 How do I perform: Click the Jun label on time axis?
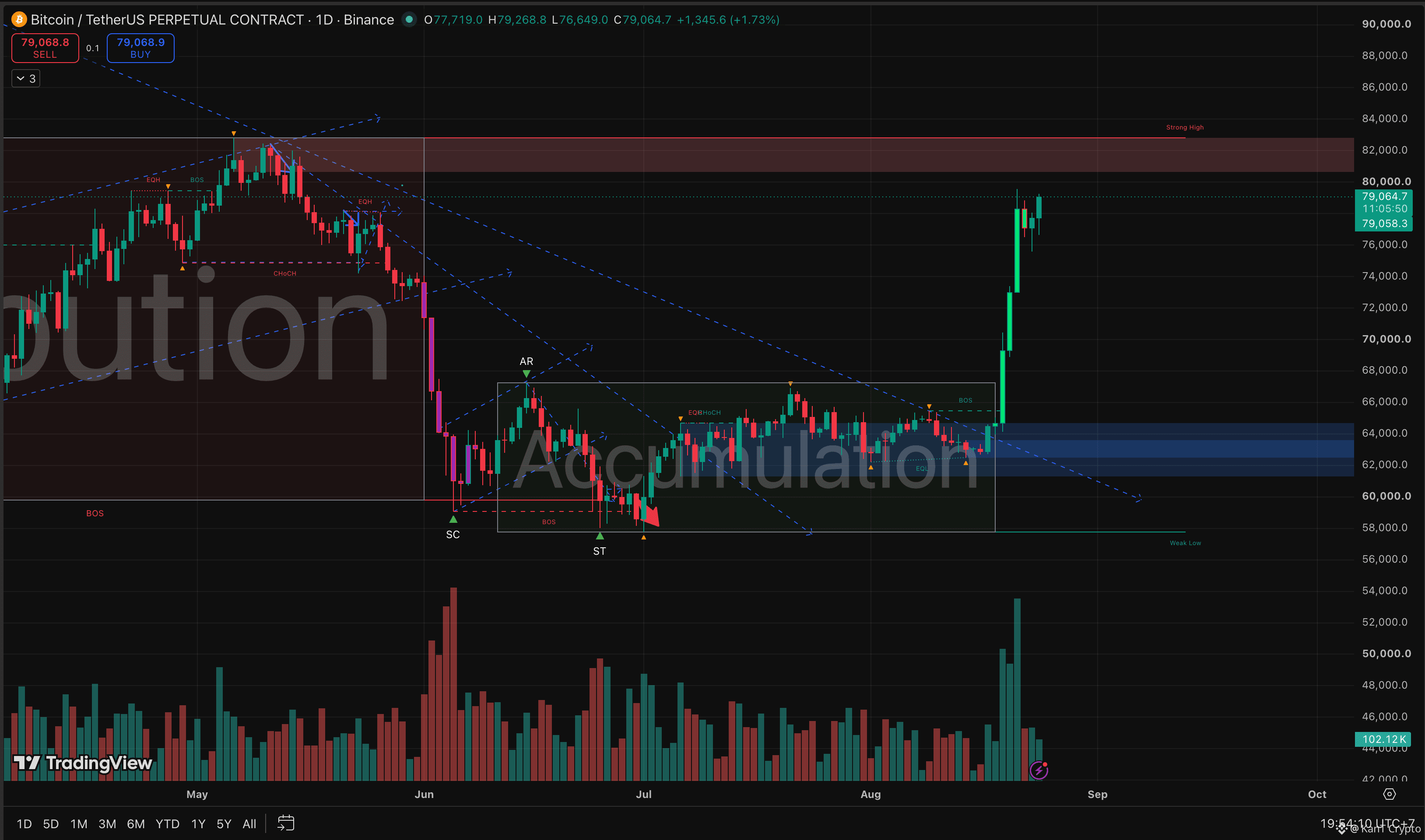tap(424, 794)
